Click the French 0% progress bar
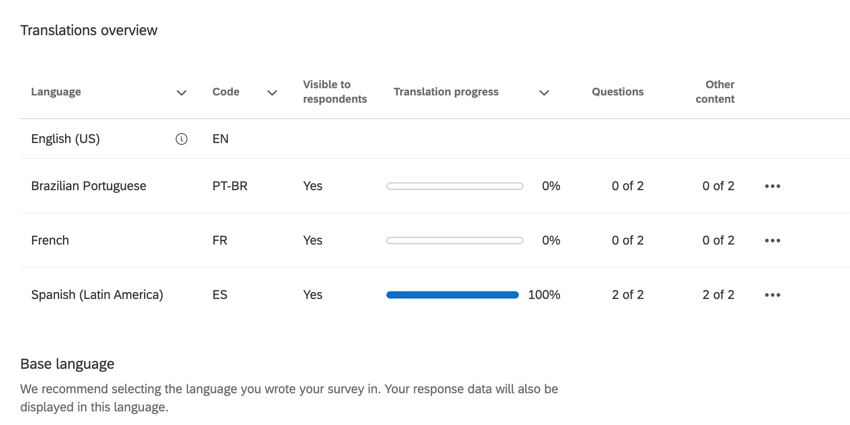850x425 pixels. (x=454, y=240)
